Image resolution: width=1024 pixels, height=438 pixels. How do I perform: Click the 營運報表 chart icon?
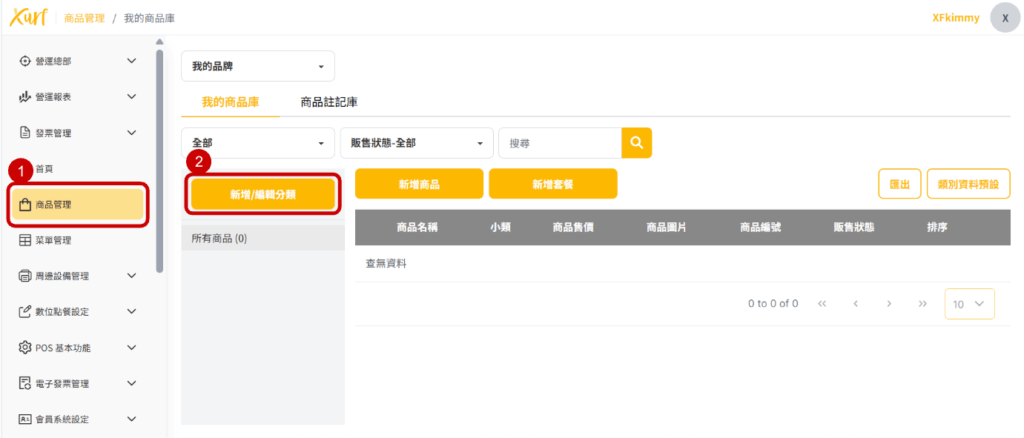pyautogui.click(x=26, y=97)
